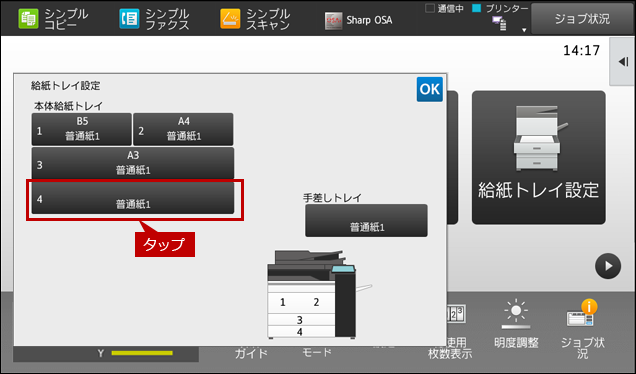
Task: Select the bypass tray (手差しトレイ) button
Action: (x=366, y=221)
